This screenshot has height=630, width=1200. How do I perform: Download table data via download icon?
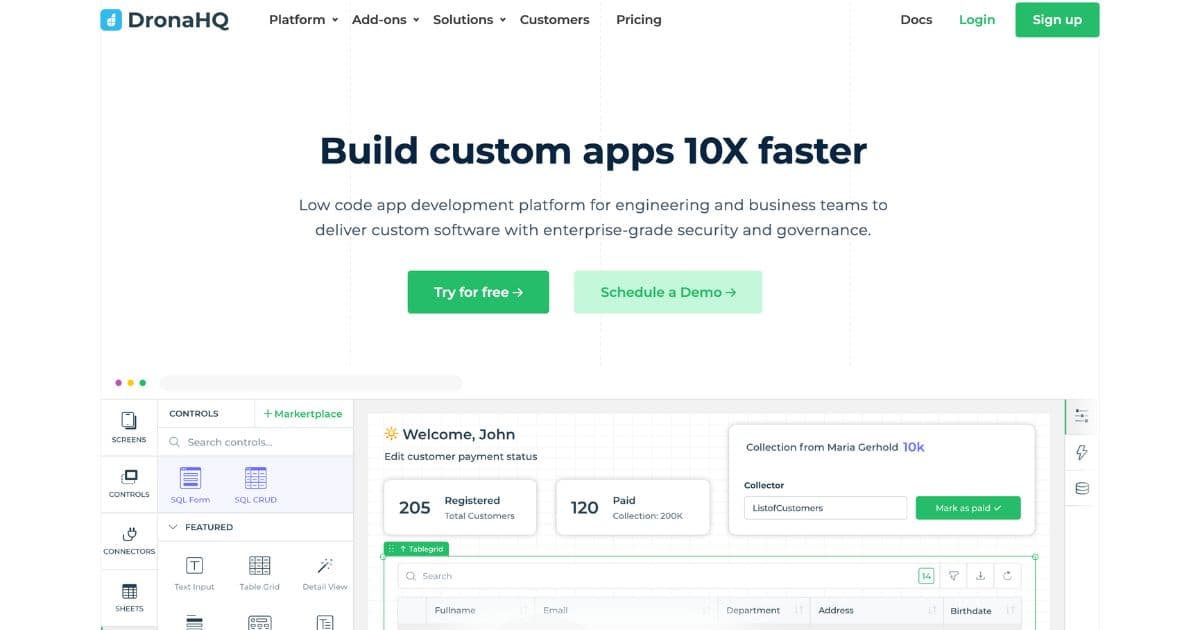pos(980,576)
